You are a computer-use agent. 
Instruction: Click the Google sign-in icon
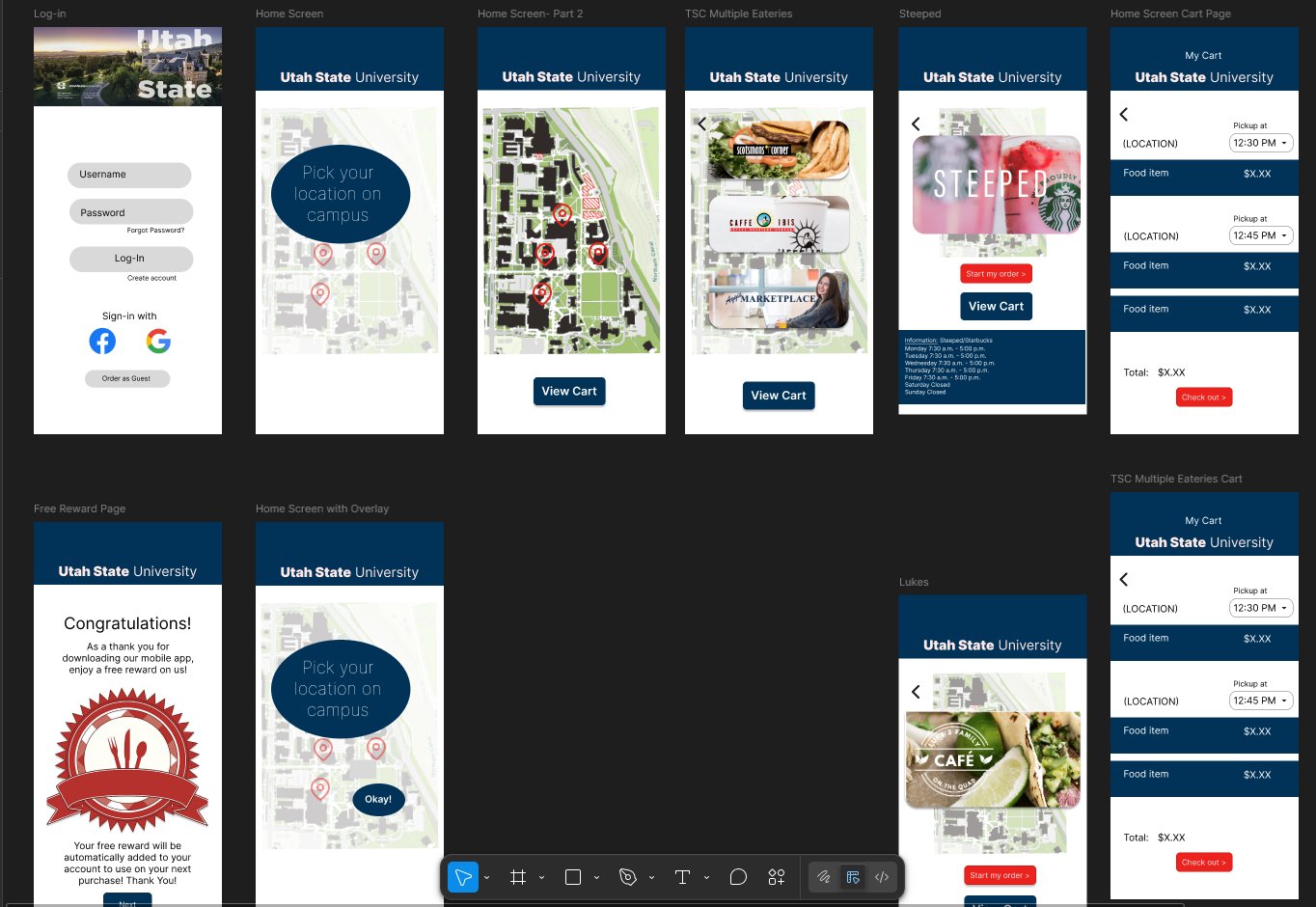158,341
